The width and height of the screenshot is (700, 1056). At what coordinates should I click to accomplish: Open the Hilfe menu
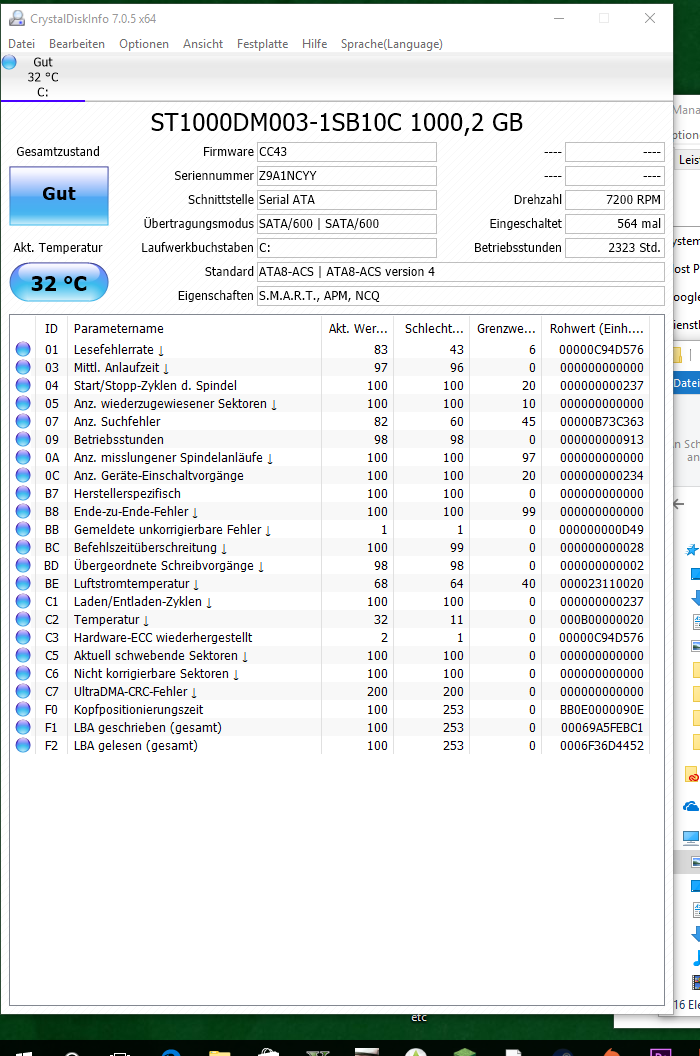click(315, 44)
